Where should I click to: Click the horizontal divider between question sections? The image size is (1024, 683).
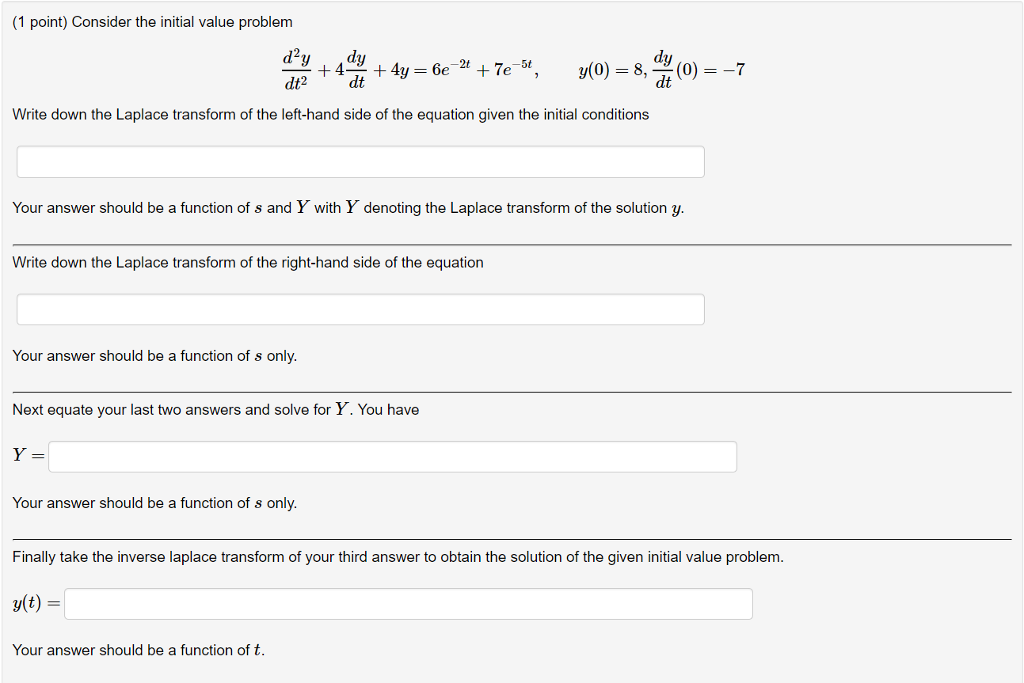coord(512,243)
